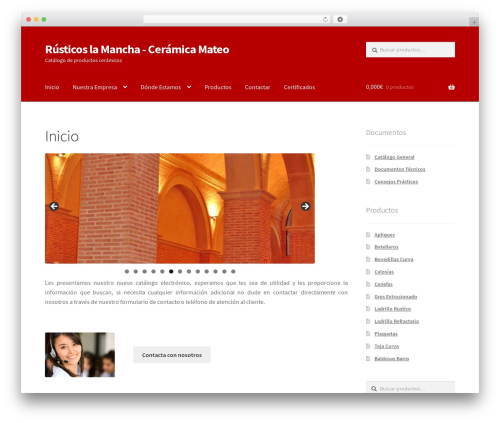This screenshot has width=500, height=423.
Task: Go to the Inicio menu item
Action: 52,87
